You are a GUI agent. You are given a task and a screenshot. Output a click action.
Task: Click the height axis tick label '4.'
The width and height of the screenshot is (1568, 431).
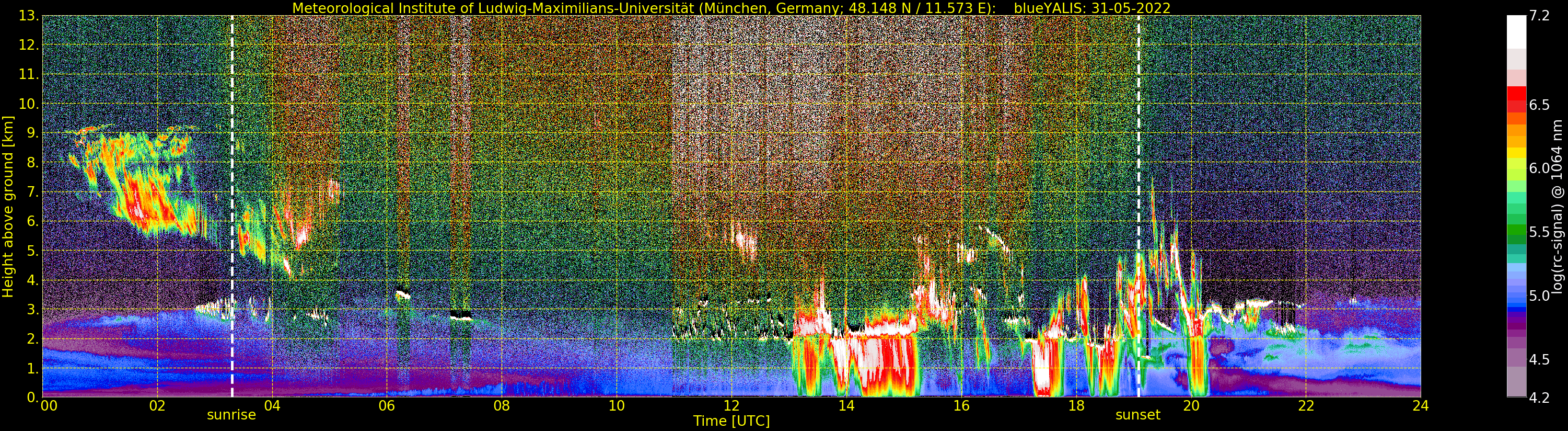coord(32,280)
